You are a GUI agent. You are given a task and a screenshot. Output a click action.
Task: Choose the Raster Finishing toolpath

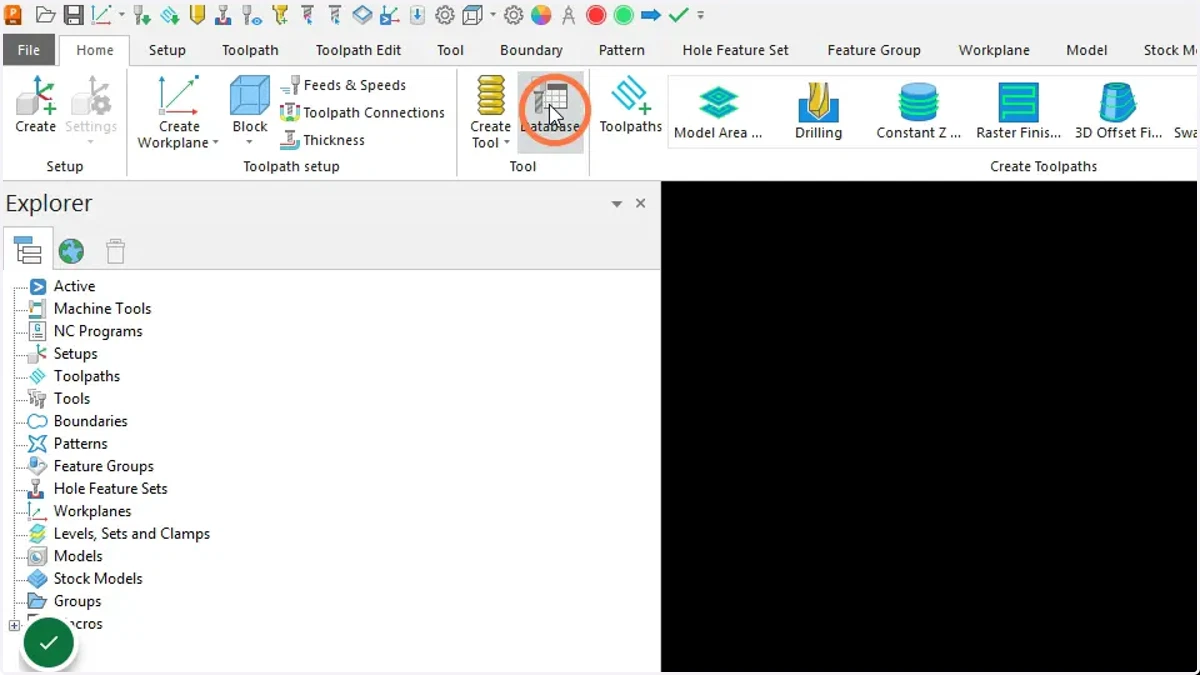[x=1018, y=111]
